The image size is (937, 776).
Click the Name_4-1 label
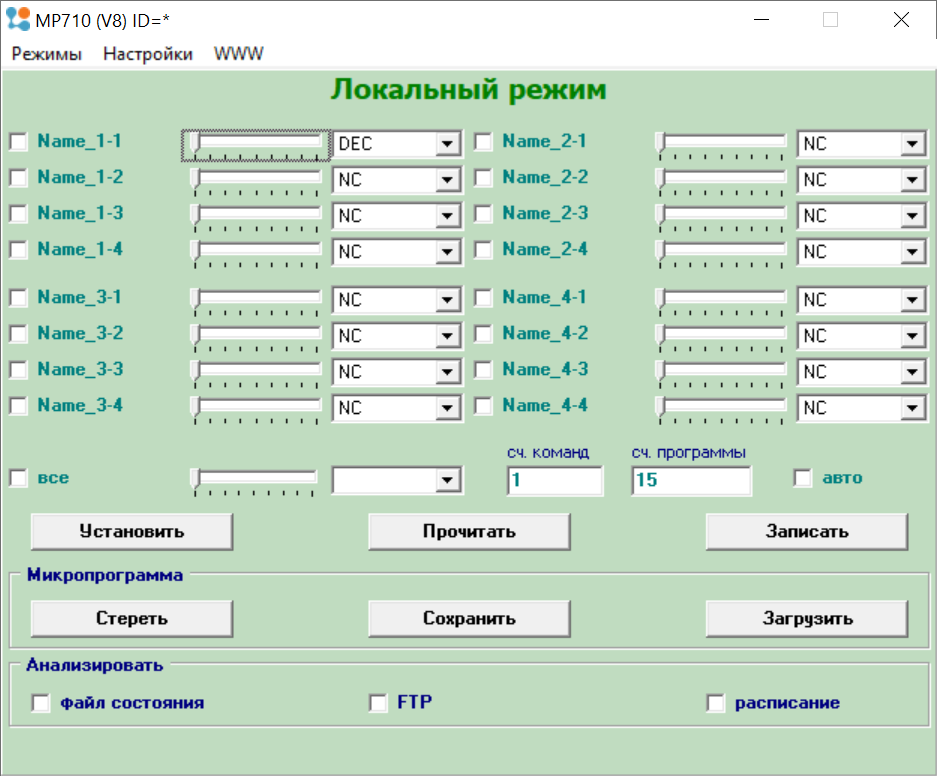click(x=544, y=297)
